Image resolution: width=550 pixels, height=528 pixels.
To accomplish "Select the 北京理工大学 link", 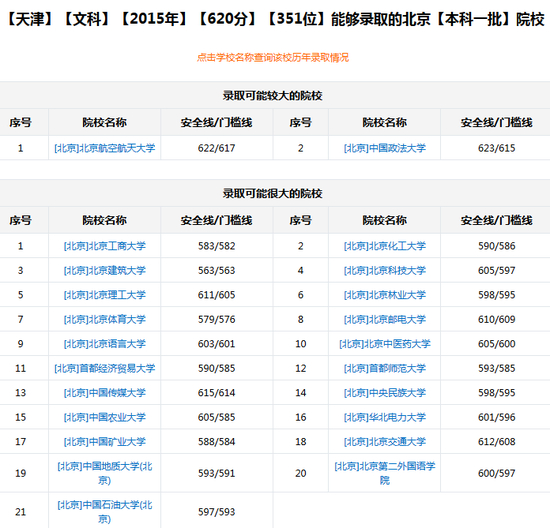I will 105,295.
